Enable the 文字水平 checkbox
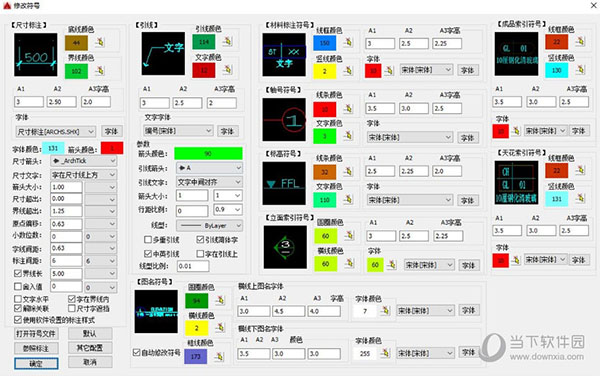This screenshot has width=600, height=376. 18,299
